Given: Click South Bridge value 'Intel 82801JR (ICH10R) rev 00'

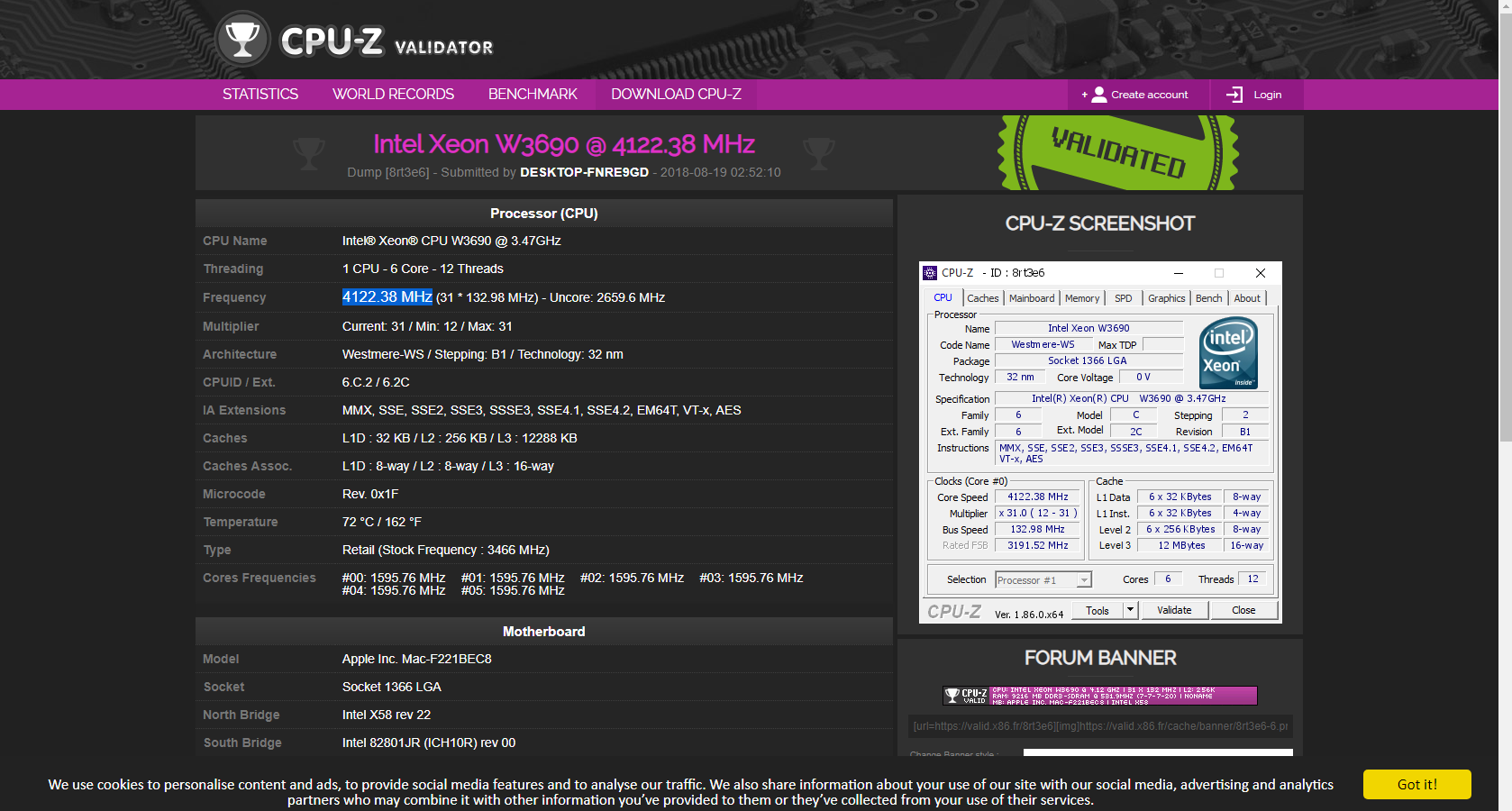Looking at the screenshot, I should [429, 743].
